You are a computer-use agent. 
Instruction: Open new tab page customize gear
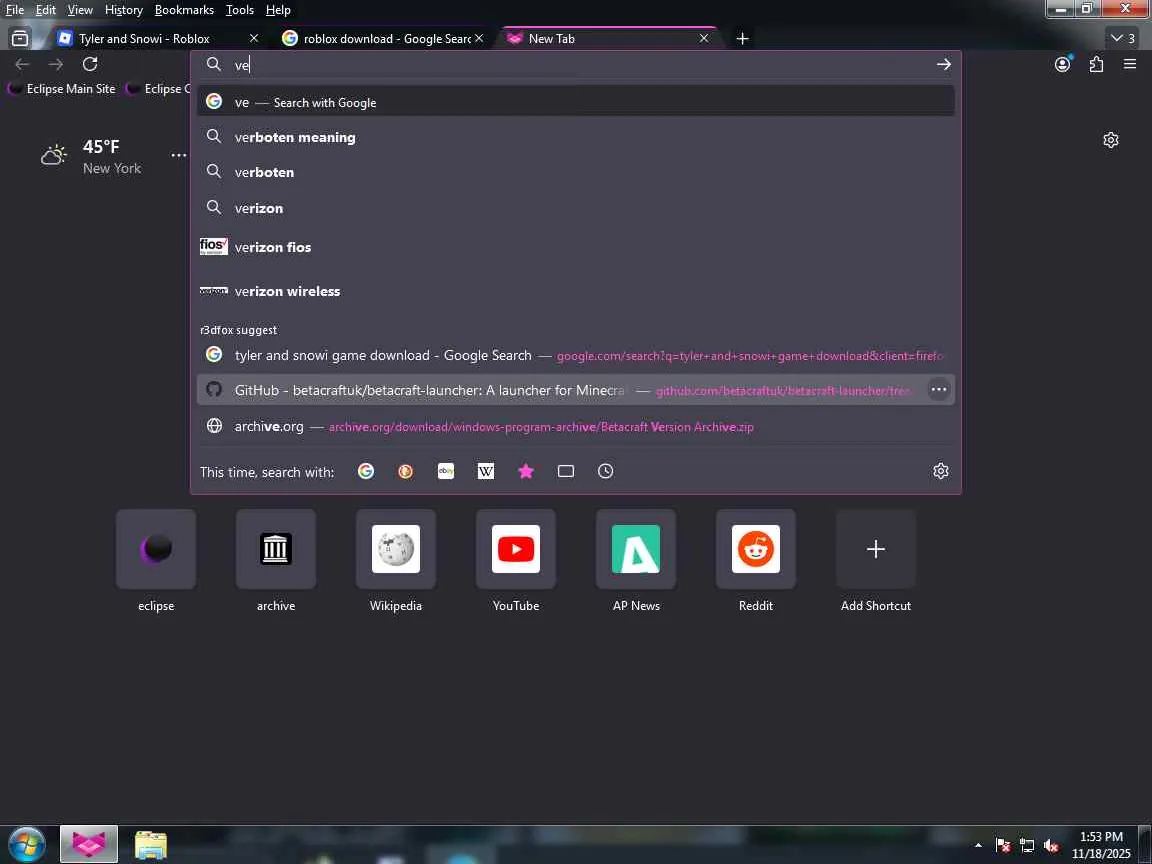[1111, 140]
